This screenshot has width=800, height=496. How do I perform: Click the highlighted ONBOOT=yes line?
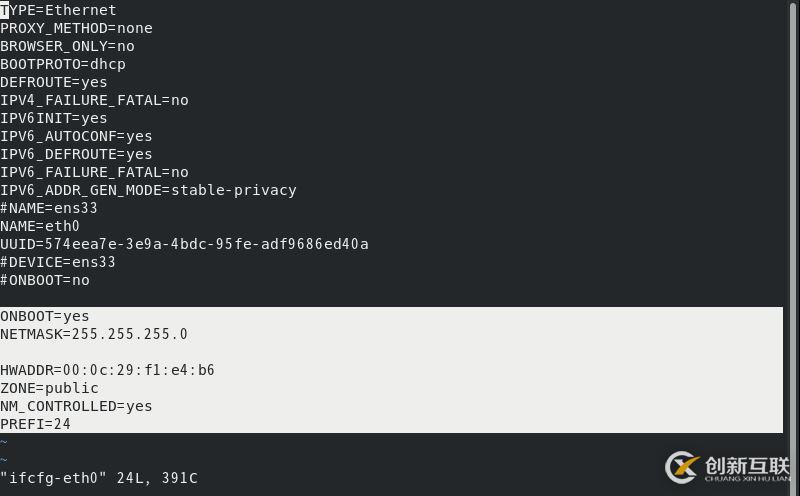[45, 316]
